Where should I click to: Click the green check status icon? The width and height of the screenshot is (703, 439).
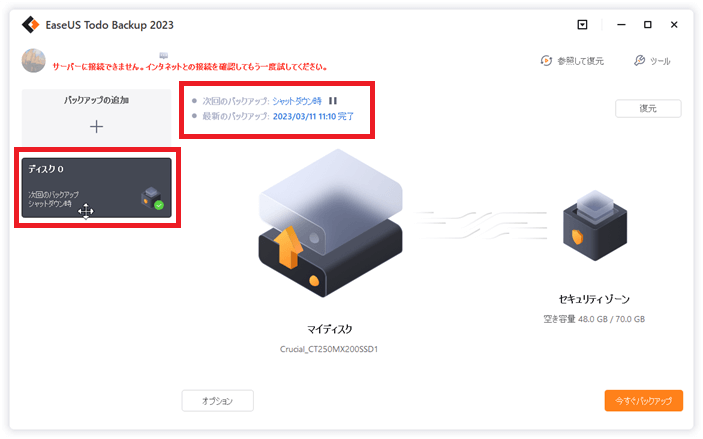click(x=159, y=205)
